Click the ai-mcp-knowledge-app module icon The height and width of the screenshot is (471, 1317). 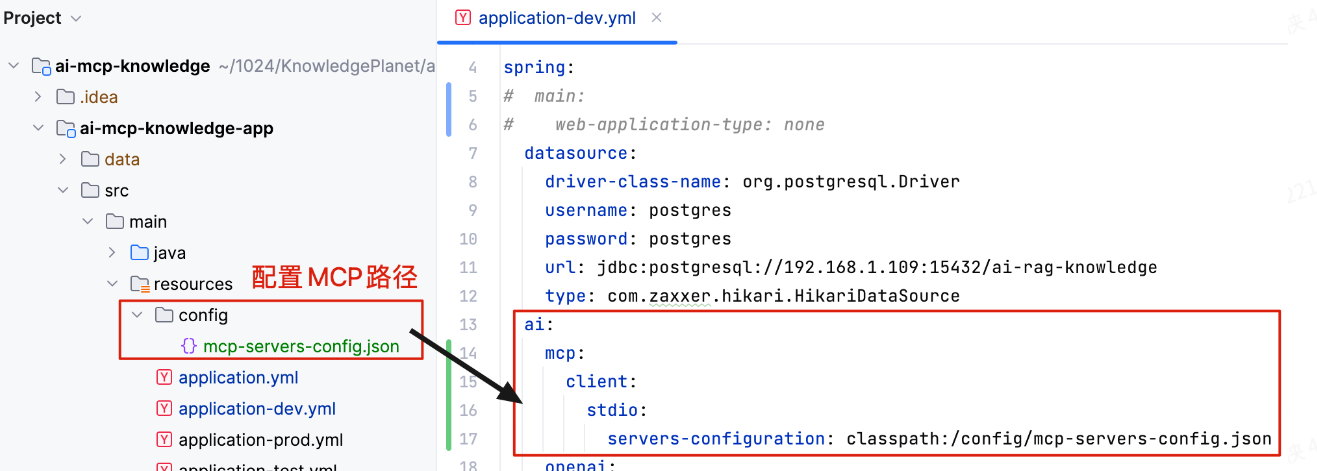coord(65,128)
